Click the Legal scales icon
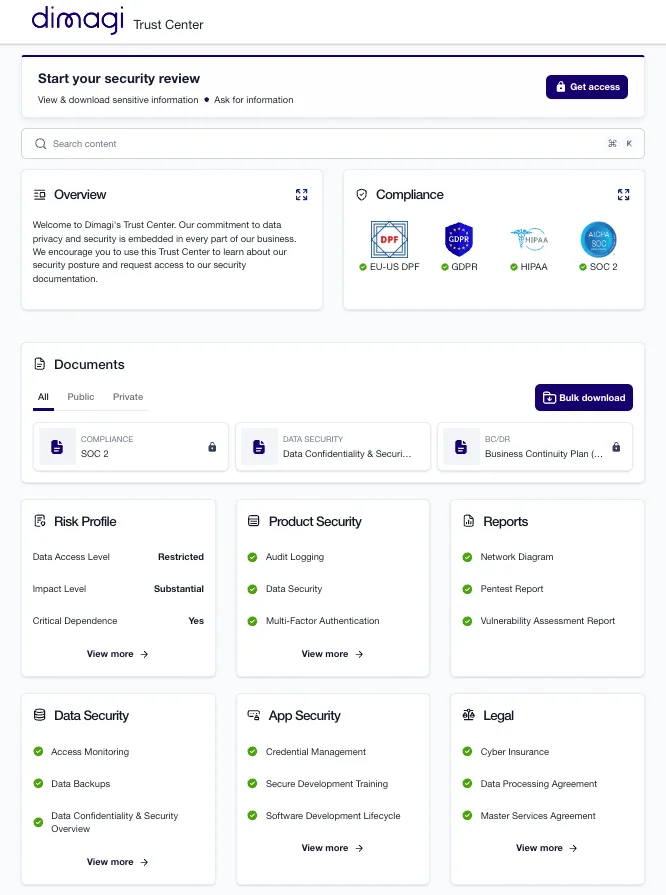Screen dimensions: 666x895 [469, 715]
